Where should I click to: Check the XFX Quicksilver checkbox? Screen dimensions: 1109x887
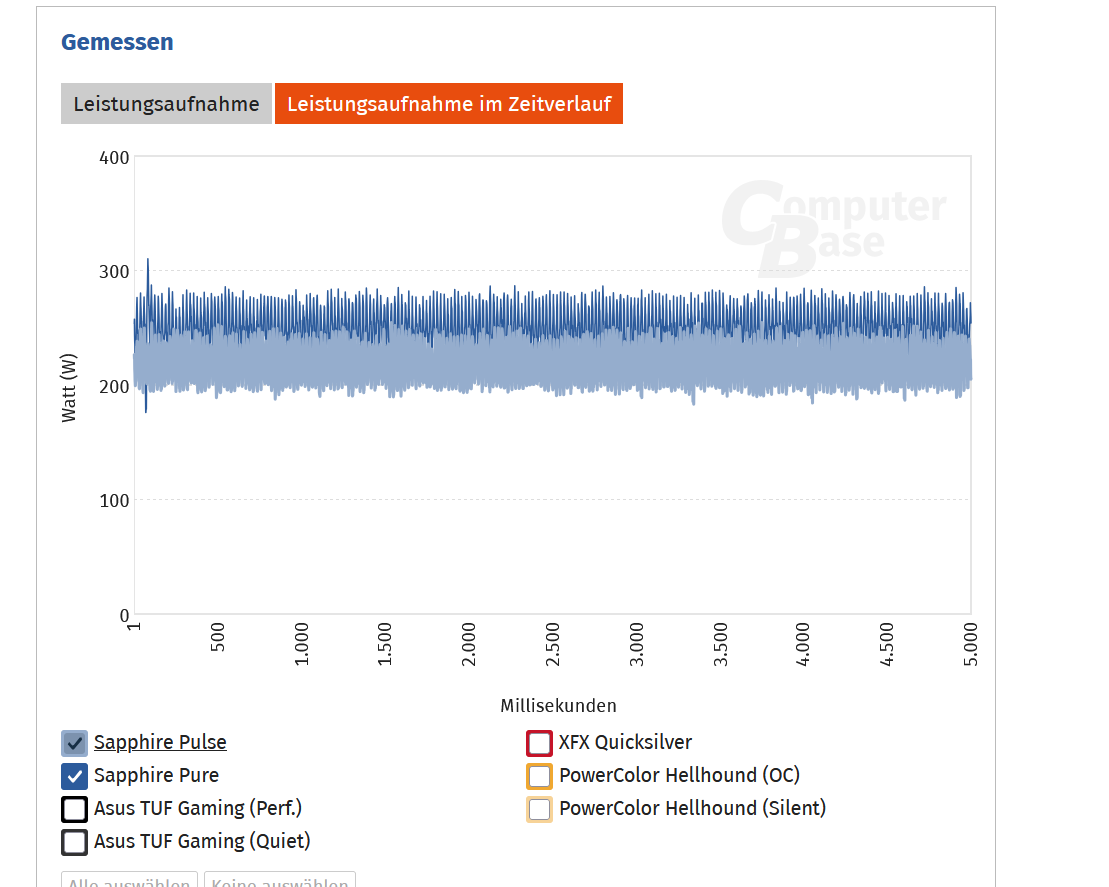(539, 743)
